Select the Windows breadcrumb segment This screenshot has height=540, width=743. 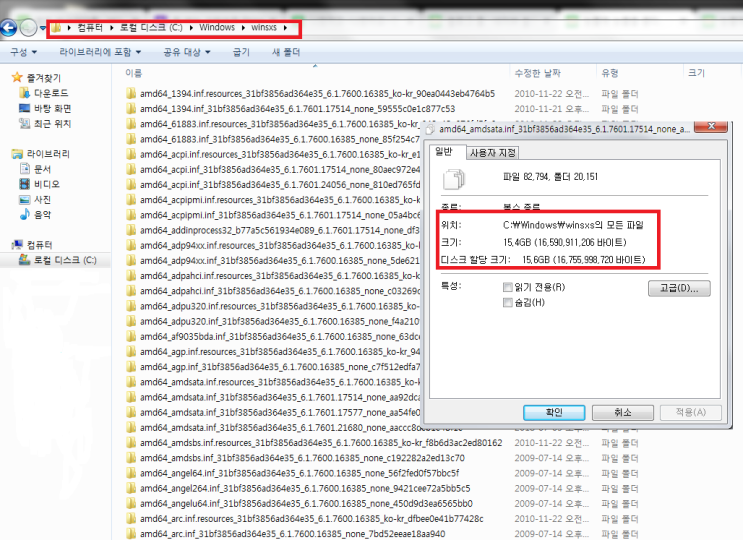[217, 27]
